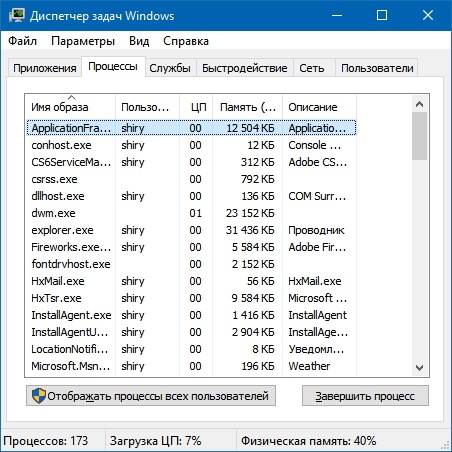Switch to the Быстродействие tab
The image size is (452, 452).
245,68
